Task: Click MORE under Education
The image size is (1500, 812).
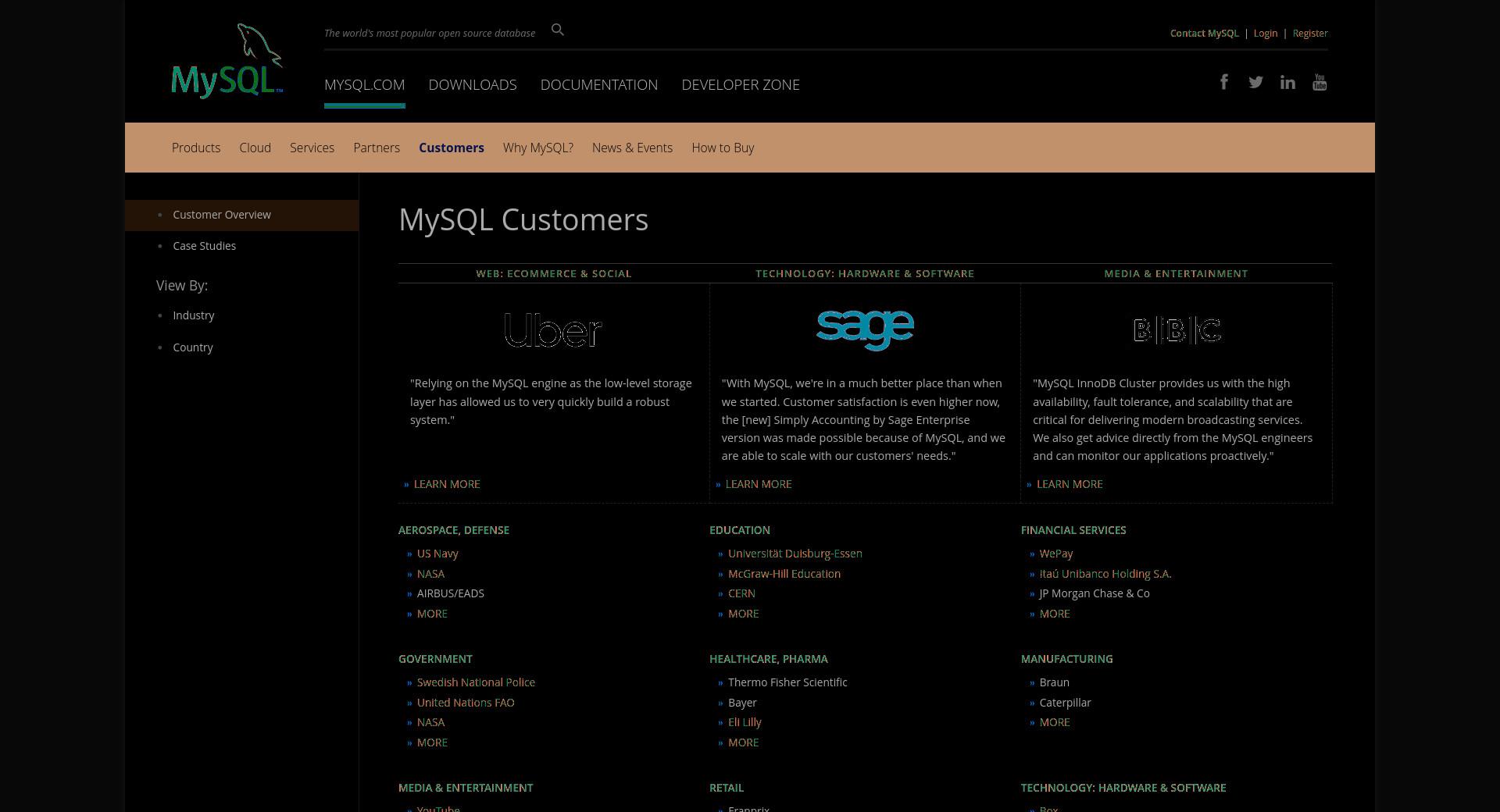Action: [x=743, y=614]
